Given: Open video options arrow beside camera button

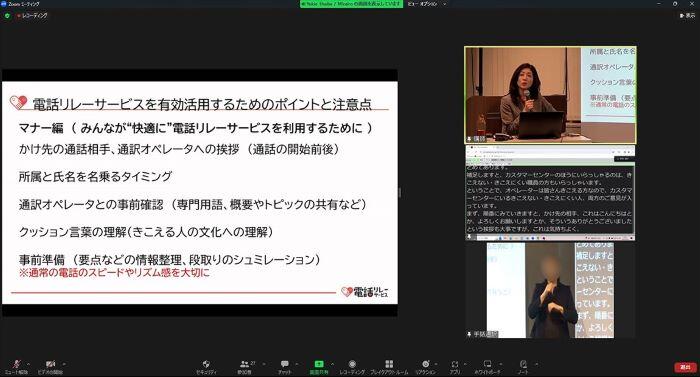Looking at the screenshot, I should click(x=64, y=364).
